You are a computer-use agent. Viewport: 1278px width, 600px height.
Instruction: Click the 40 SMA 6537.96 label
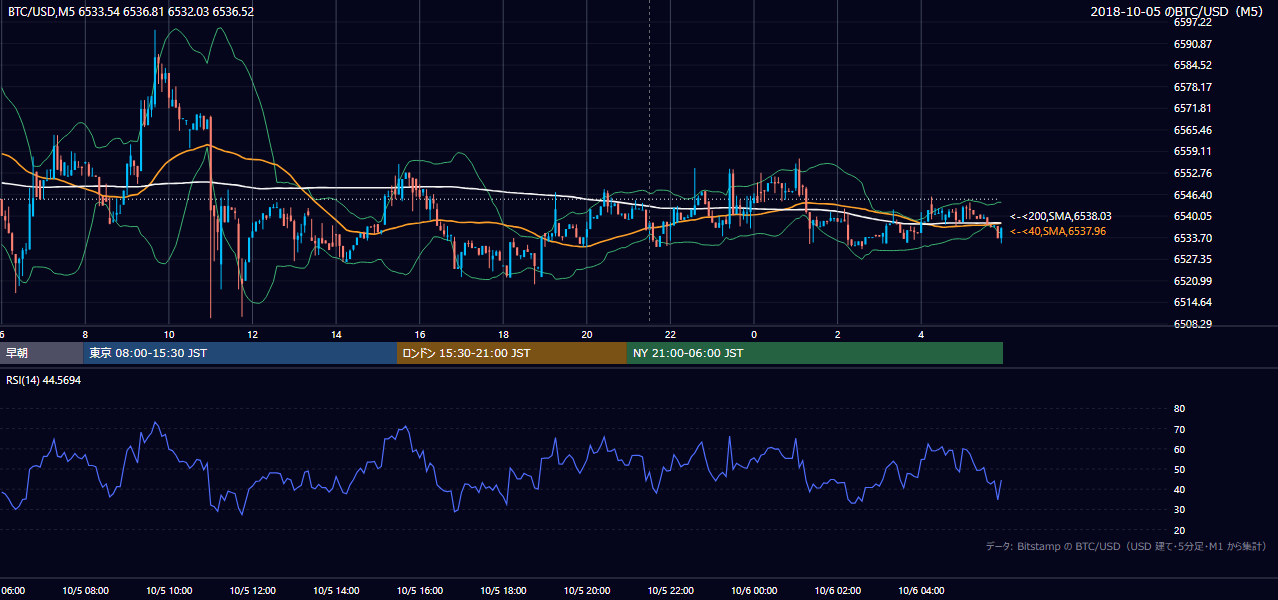tap(1058, 231)
